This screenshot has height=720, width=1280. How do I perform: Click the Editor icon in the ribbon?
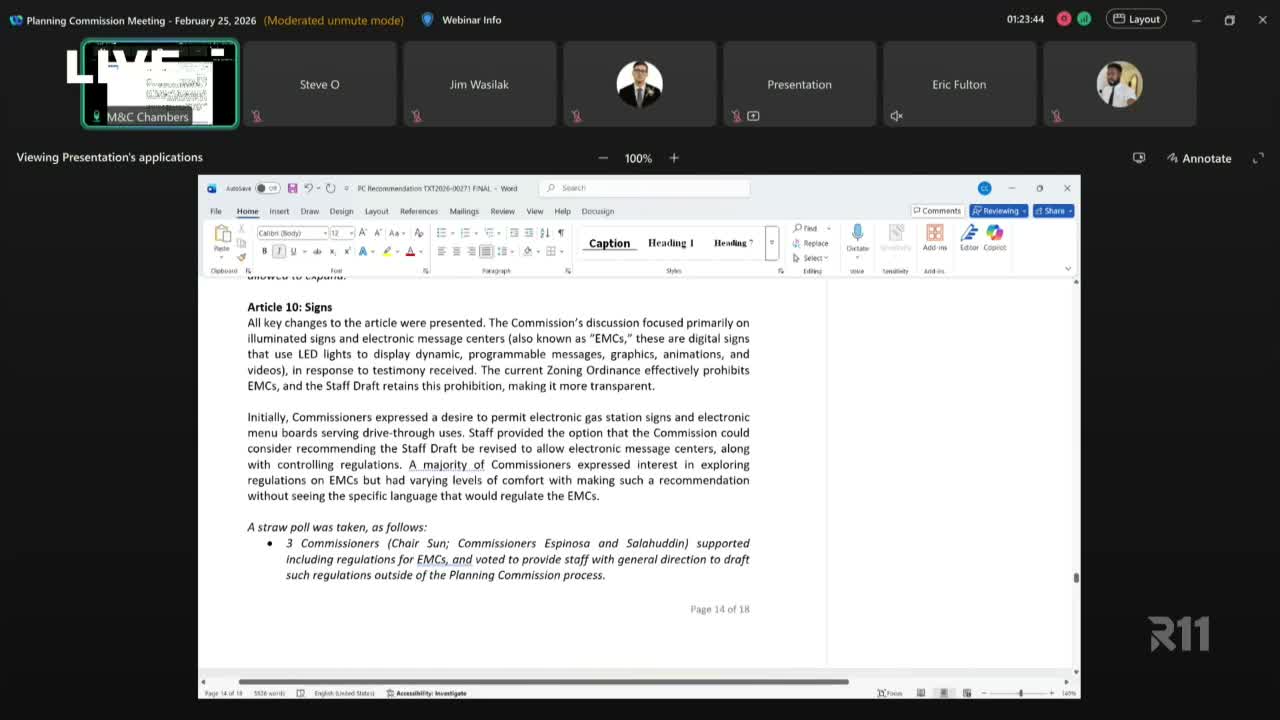point(969,234)
